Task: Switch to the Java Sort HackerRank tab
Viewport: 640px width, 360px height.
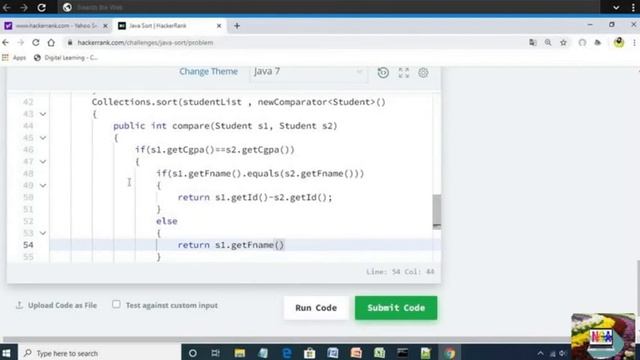Action: (x=169, y=26)
